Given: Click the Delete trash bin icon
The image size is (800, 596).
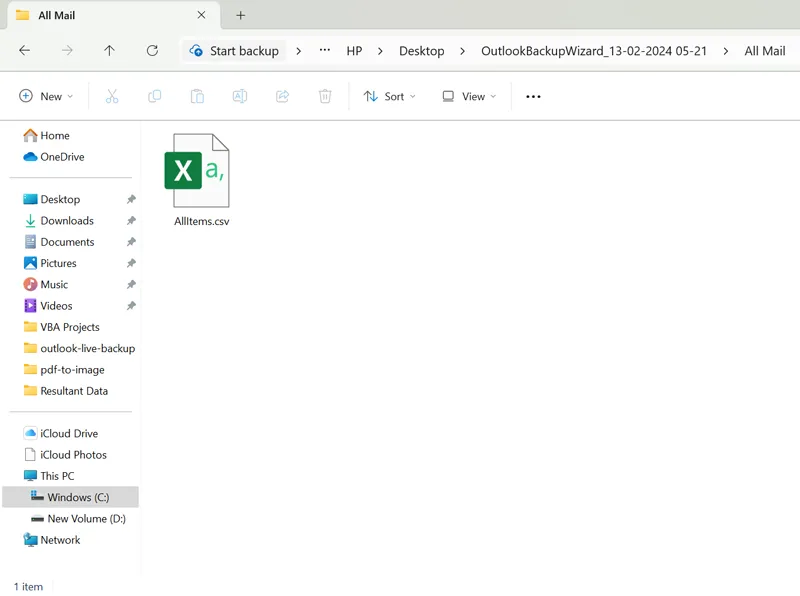Looking at the screenshot, I should 325,96.
